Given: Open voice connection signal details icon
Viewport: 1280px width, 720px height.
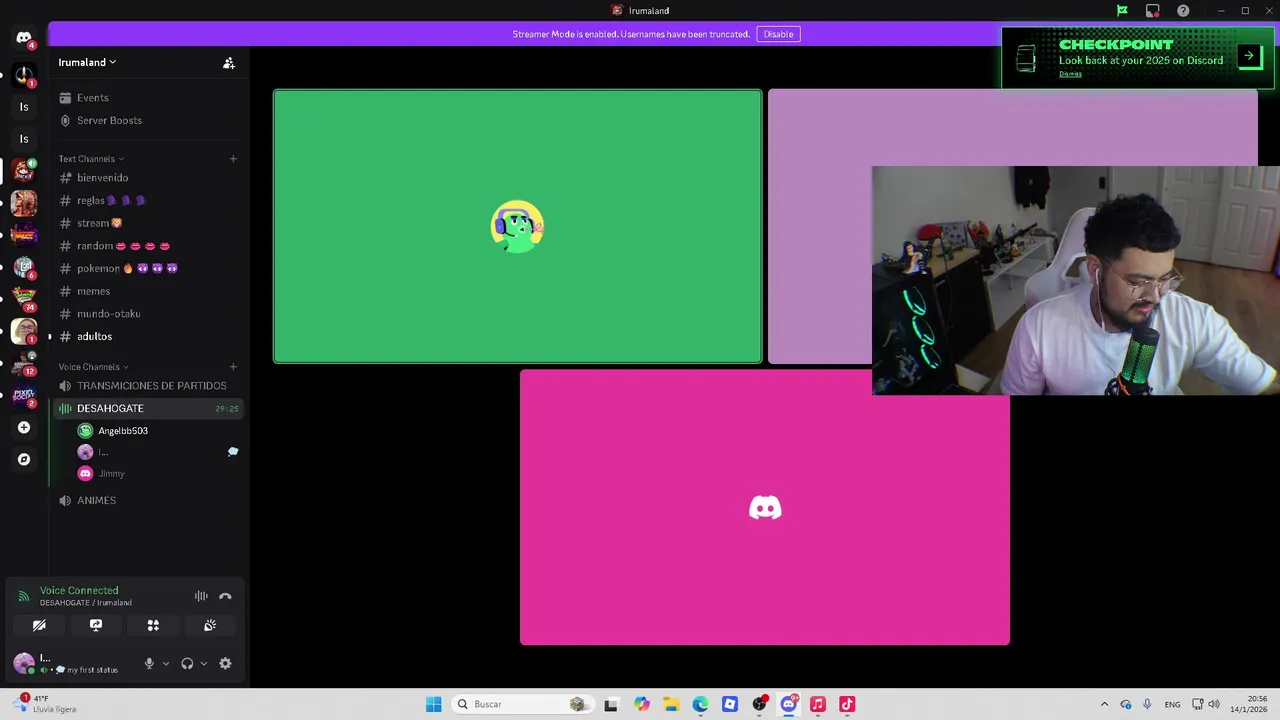Looking at the screenshot, I should click(x=24, y=596).
